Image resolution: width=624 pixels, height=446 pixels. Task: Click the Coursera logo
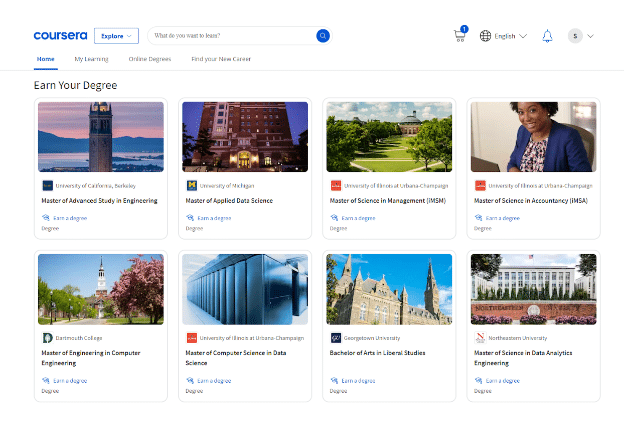[60, 36]
